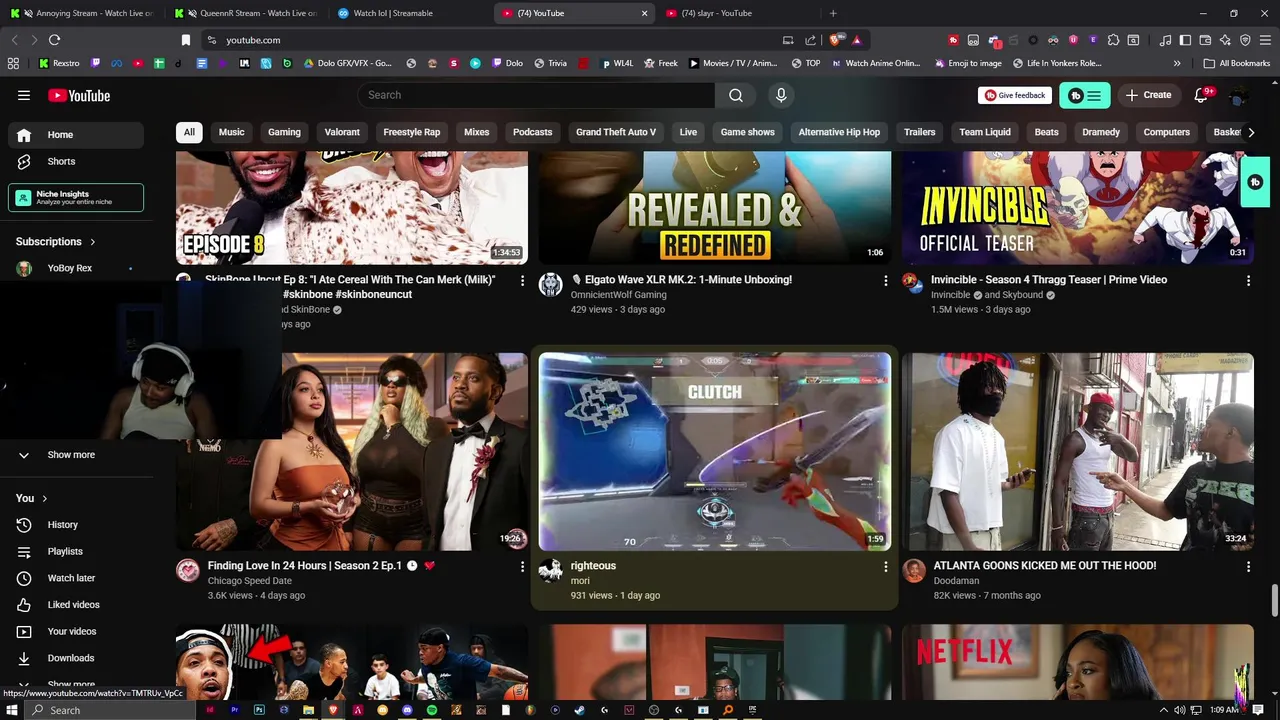
Task: Toggle the teal extension list button
Action: (1085, 95)
